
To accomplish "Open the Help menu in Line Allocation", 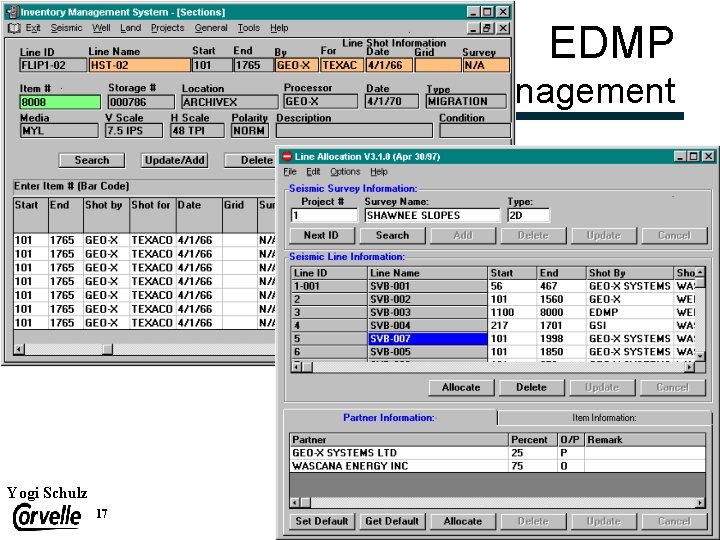I will 379,172.
